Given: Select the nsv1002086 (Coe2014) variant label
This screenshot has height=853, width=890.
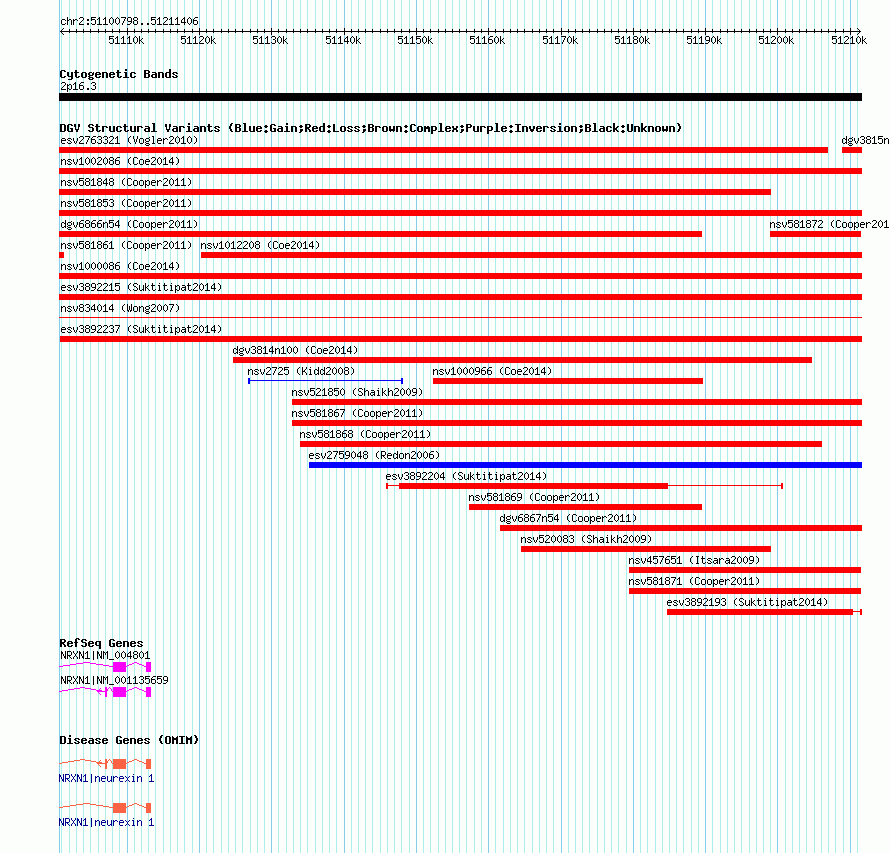Looking at the screenshot, I should click(x=120, y=161).
